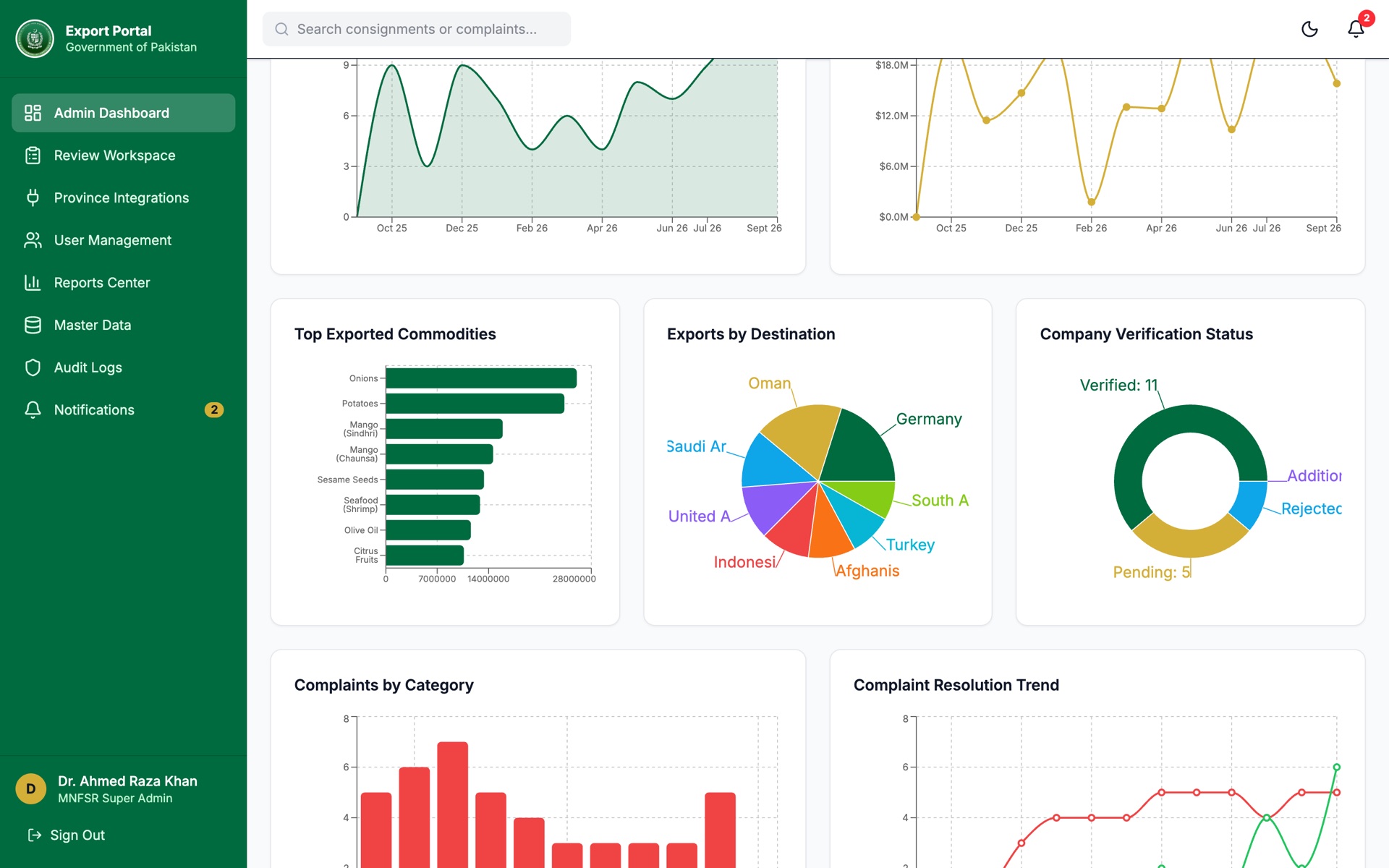Click the Audit Logs shield icon
Viewport: 1389px width, 868px height.
coord(33,367)
